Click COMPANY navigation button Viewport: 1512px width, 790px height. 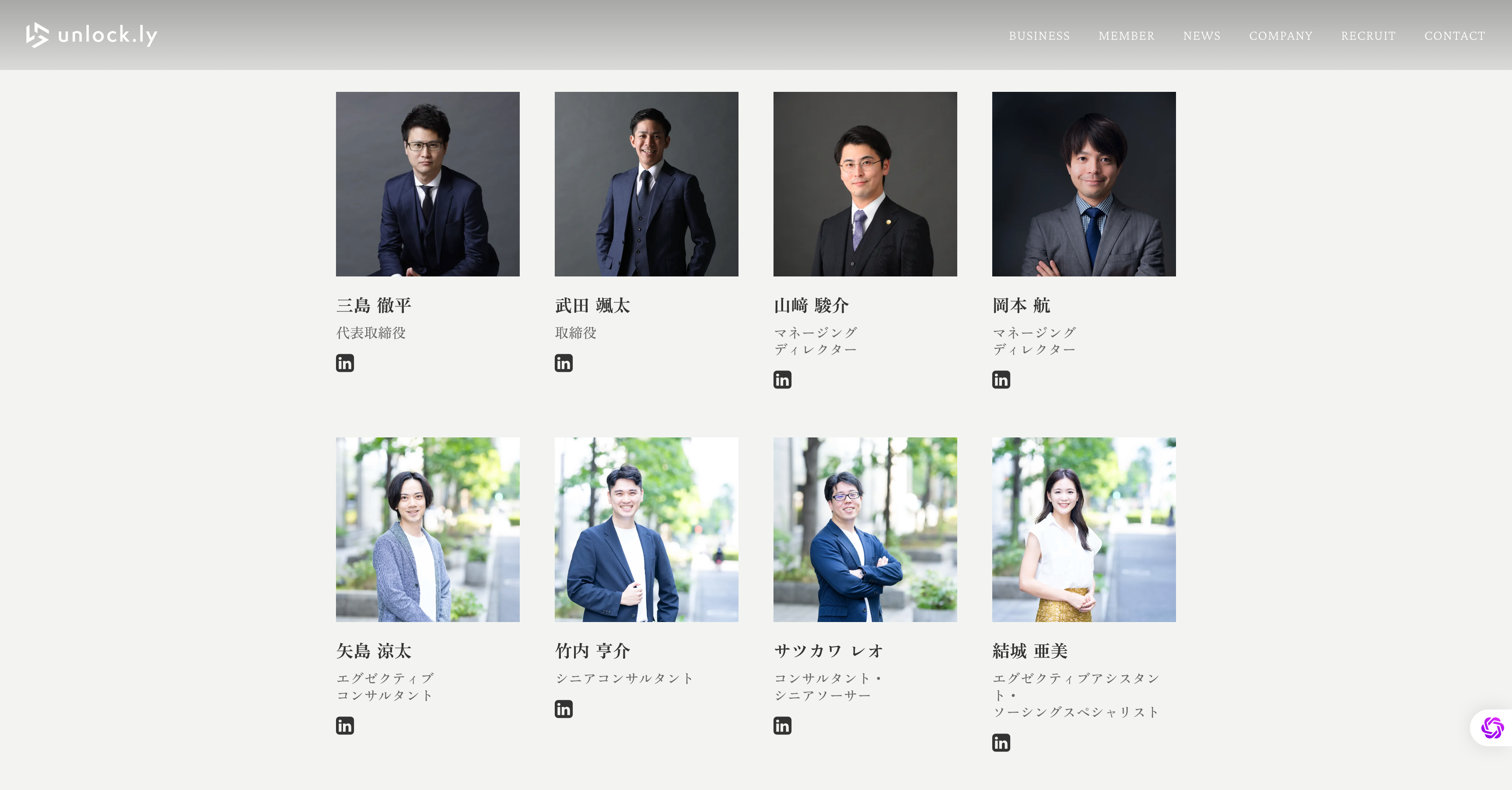[1280, 36]
